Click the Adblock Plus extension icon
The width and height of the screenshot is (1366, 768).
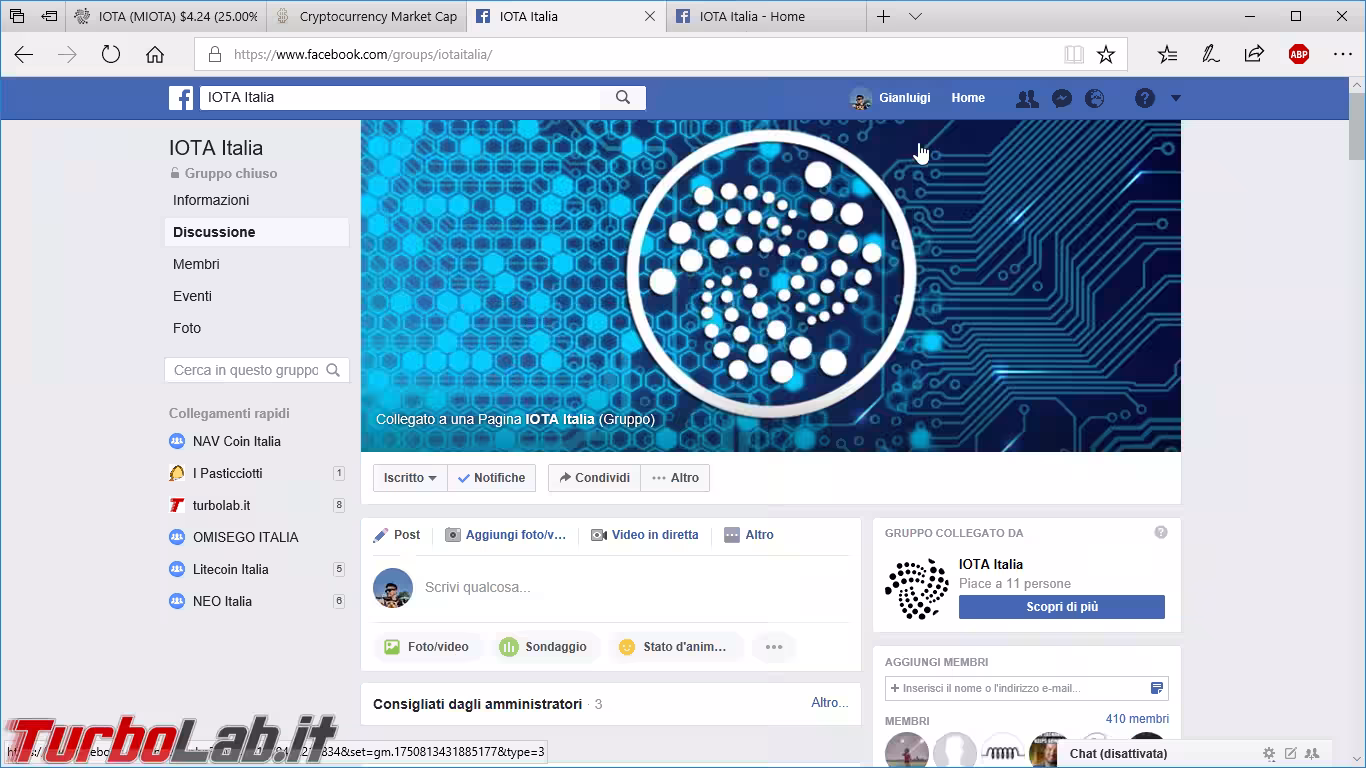[x=1299, y=55]
